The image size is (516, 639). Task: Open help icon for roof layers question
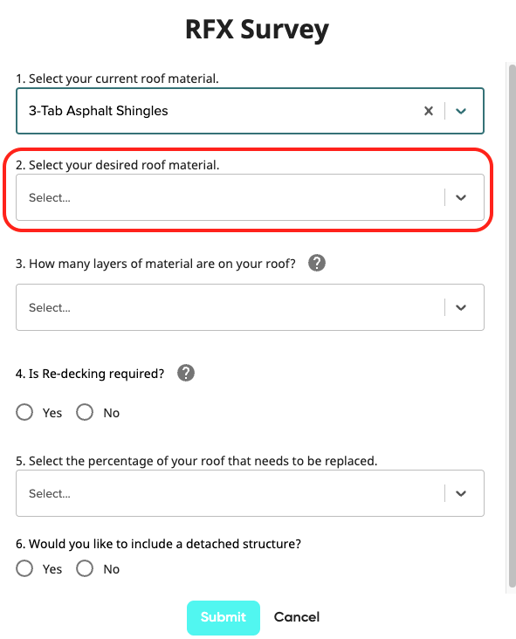tap(317, 263)
